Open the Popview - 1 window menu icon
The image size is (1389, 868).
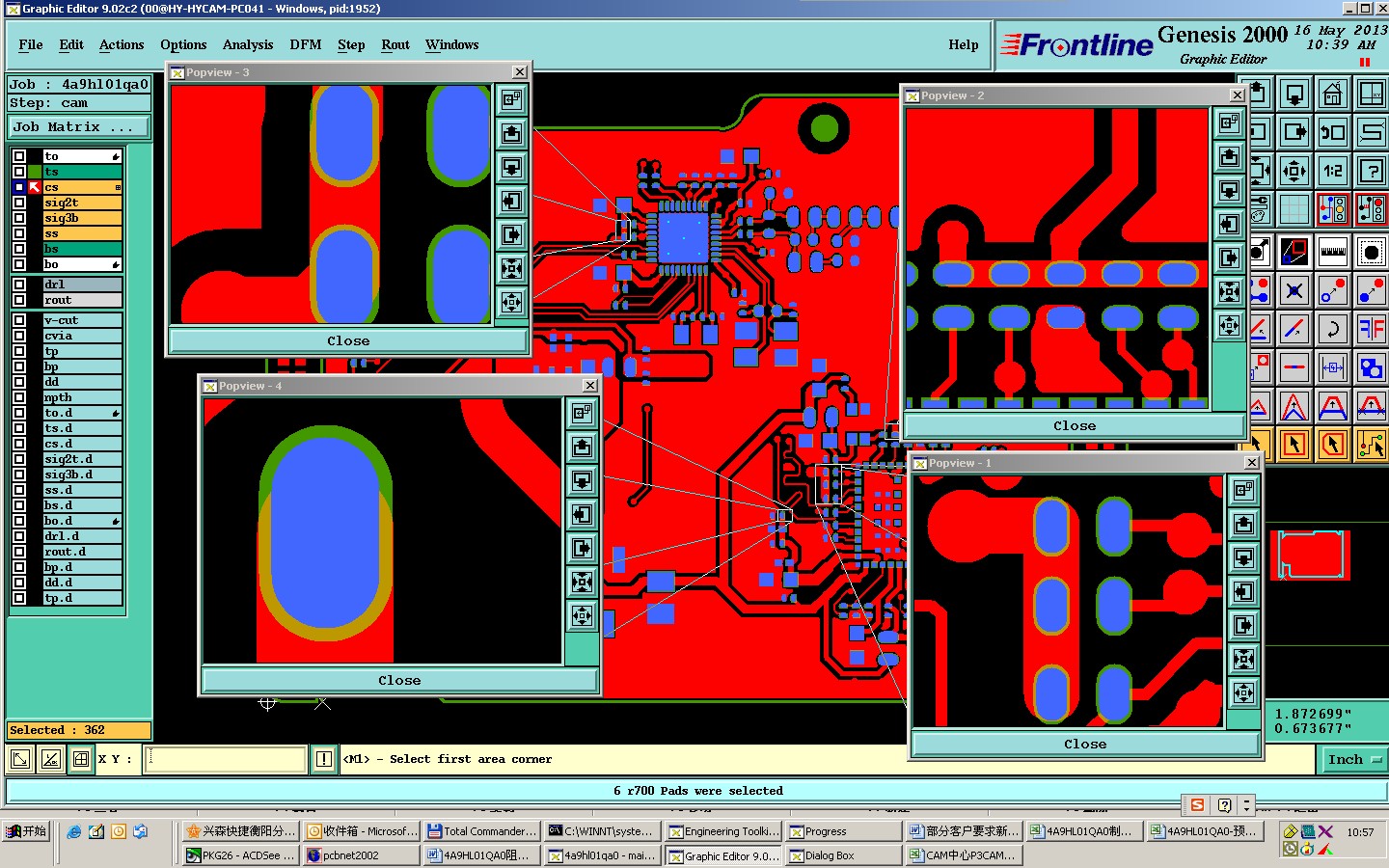[920, 464]
